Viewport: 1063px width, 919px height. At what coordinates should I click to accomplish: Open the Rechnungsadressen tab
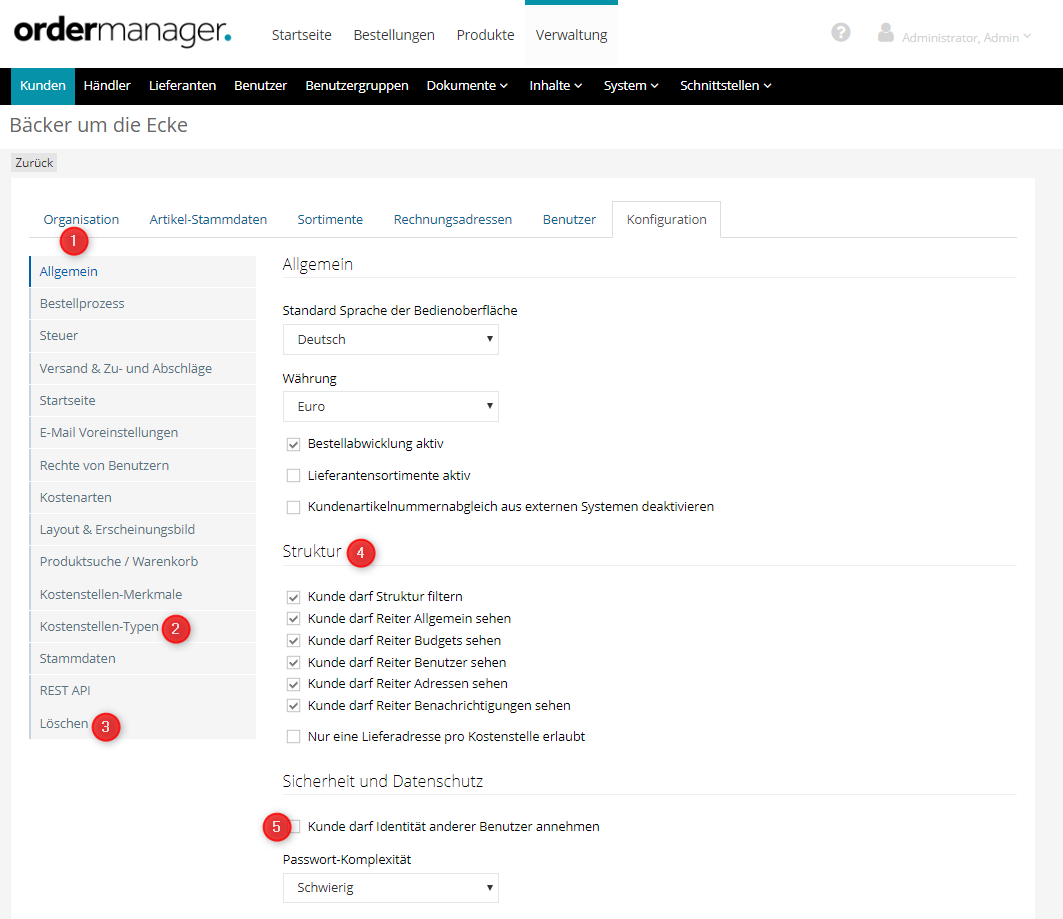point(452,220)
